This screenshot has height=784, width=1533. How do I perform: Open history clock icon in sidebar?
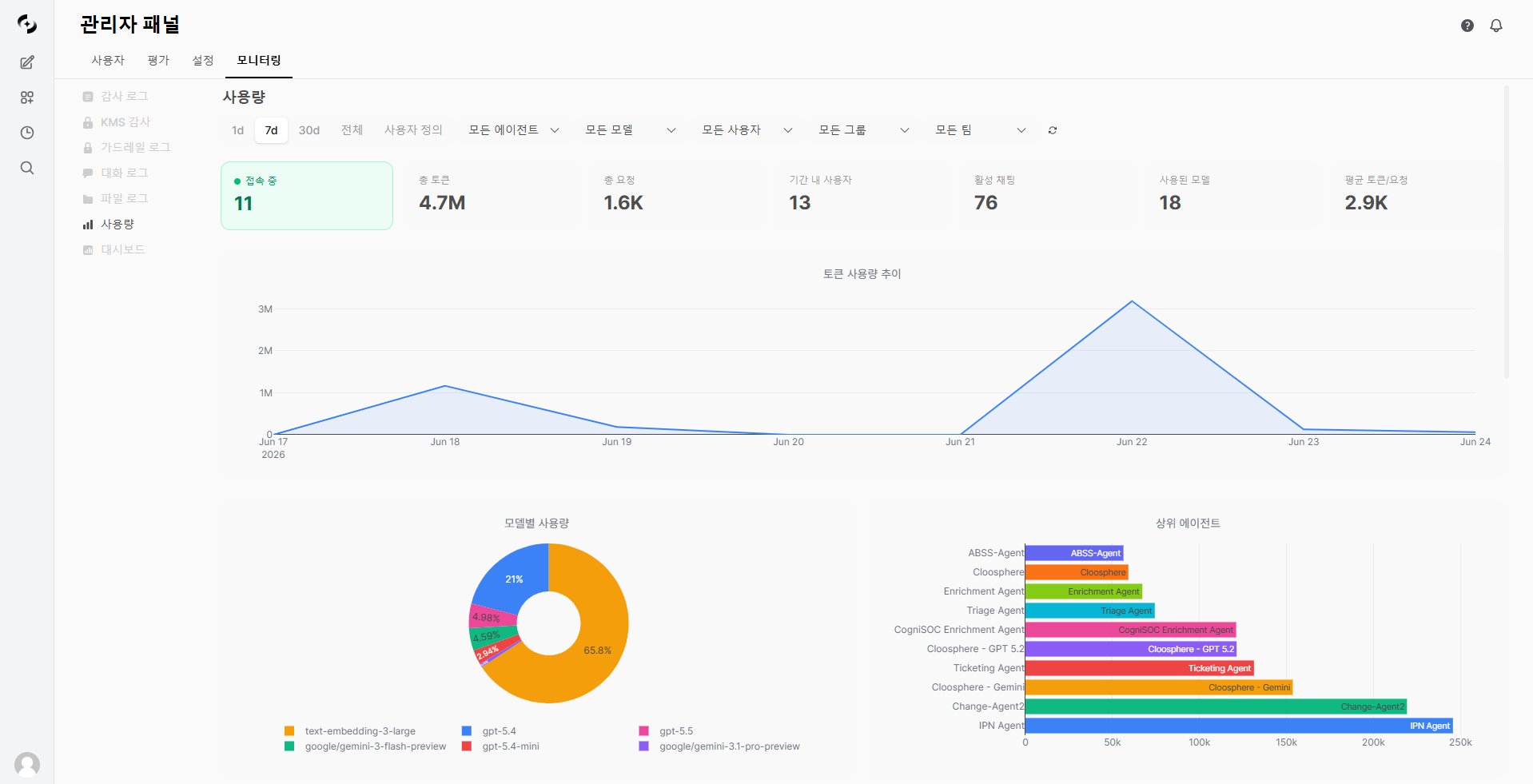(27, 133)
